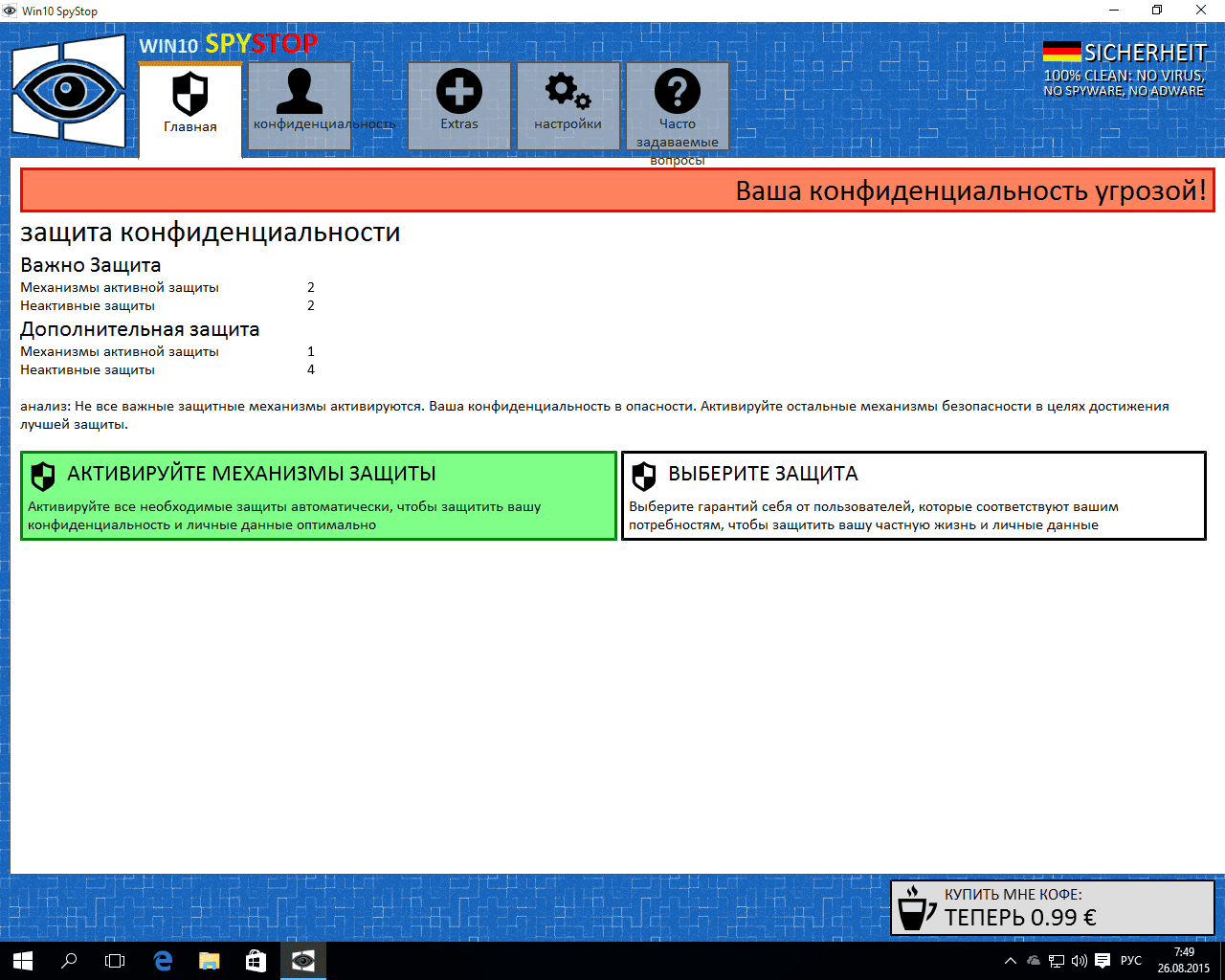The height and width of the screenshot is (980, 1225).
Task: Click the gears settings icon
Action: pyautogui.click(x=568, y=91)
